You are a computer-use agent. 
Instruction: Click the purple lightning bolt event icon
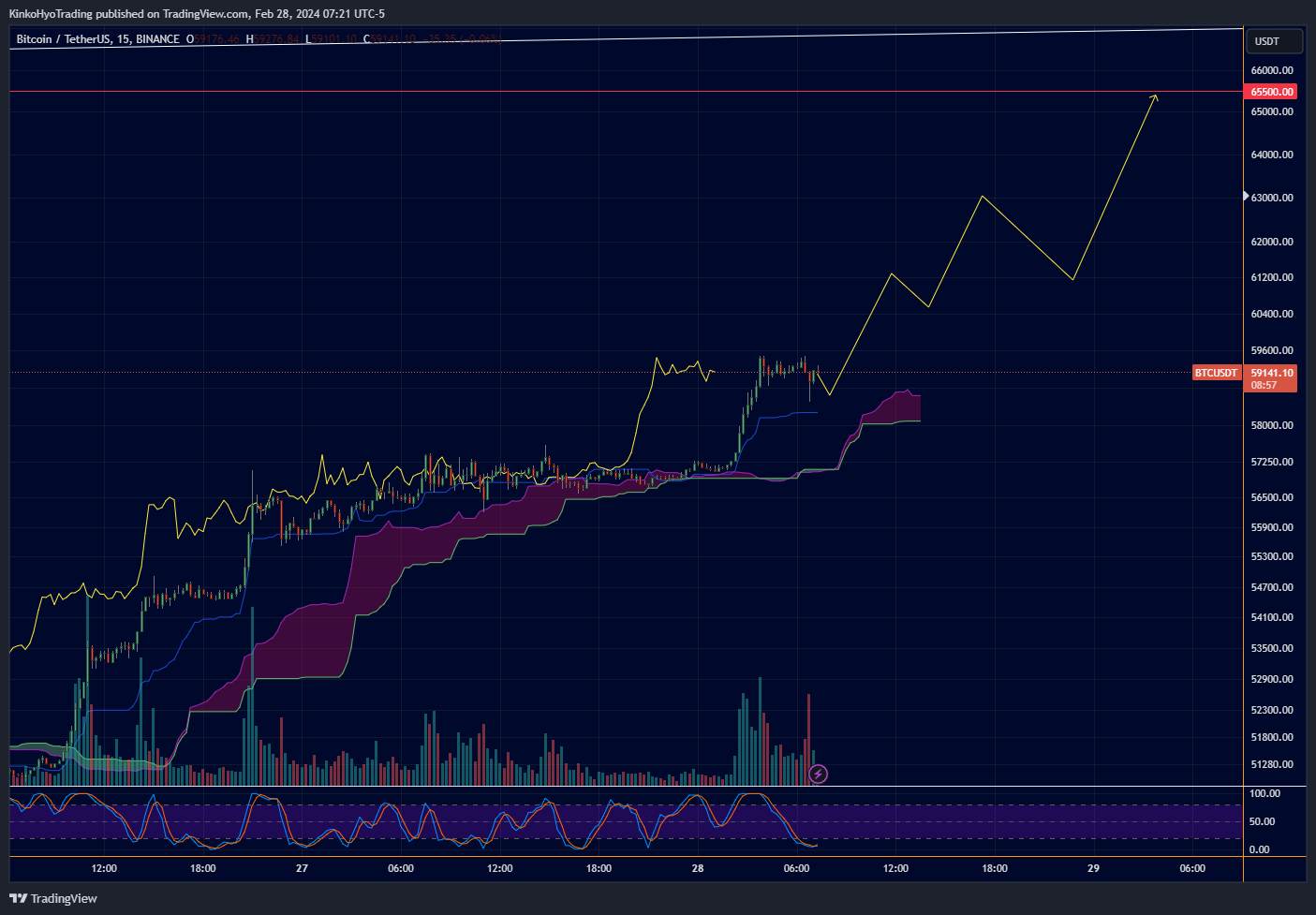818,774
